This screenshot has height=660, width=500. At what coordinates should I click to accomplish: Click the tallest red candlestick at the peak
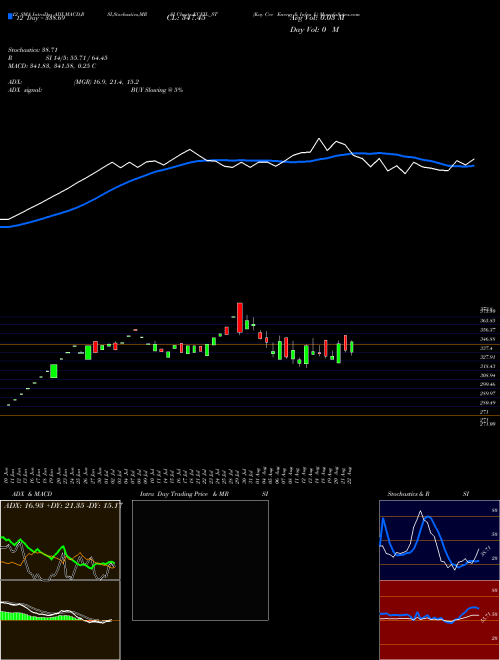[x=239, y=318]
